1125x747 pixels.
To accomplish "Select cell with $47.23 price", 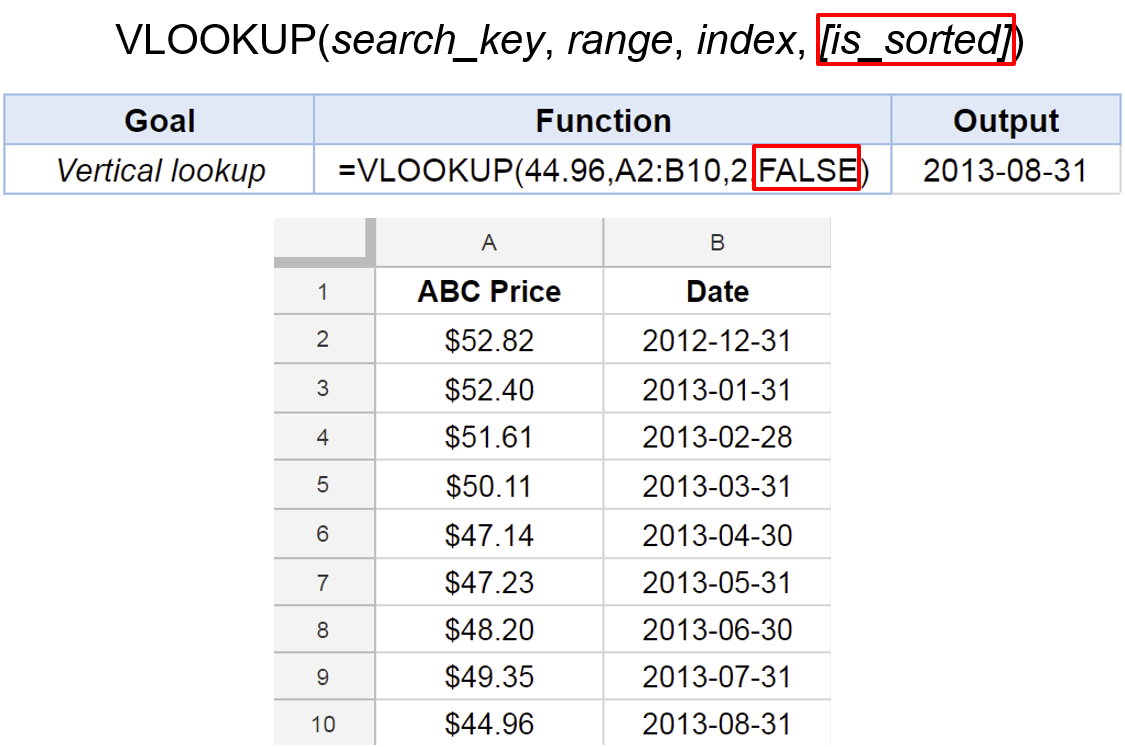I will tap(489, 582).
